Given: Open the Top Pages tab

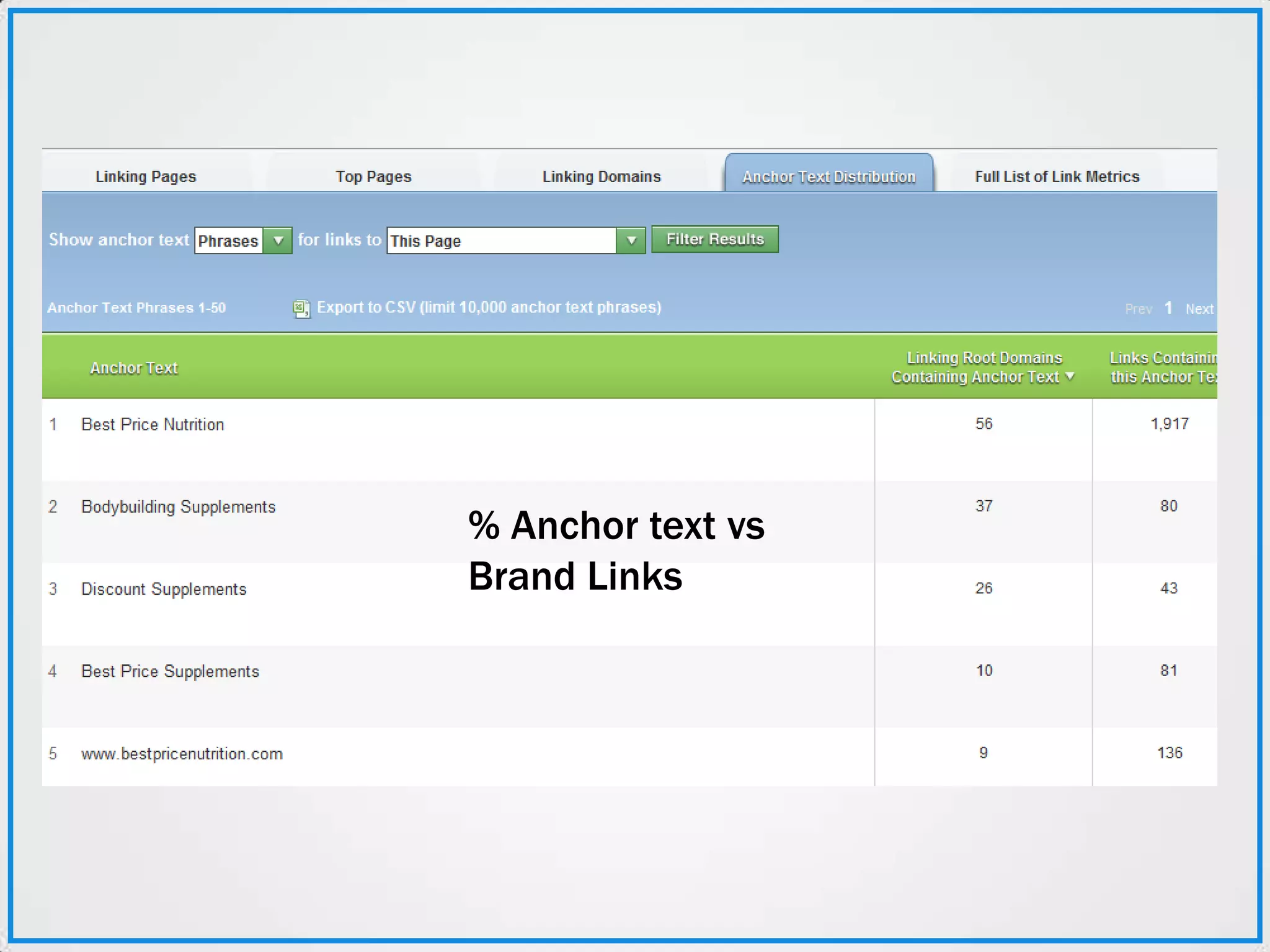Looking at the screenshot, I should 373,177.
